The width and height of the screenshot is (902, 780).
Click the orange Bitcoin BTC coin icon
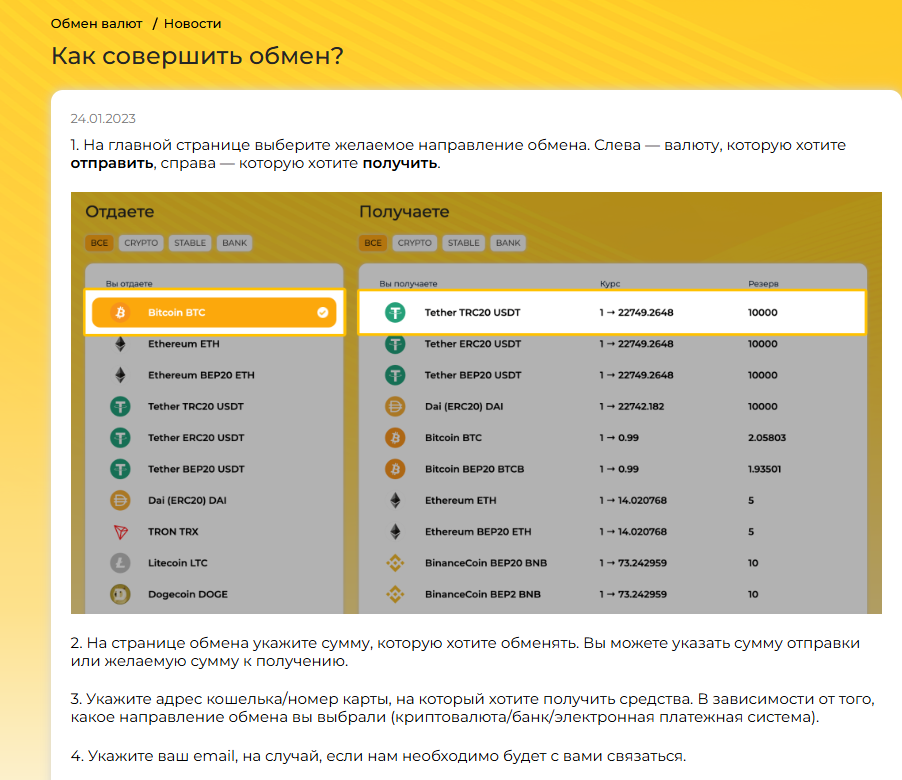pyautogui.click(x=120, y=312)
